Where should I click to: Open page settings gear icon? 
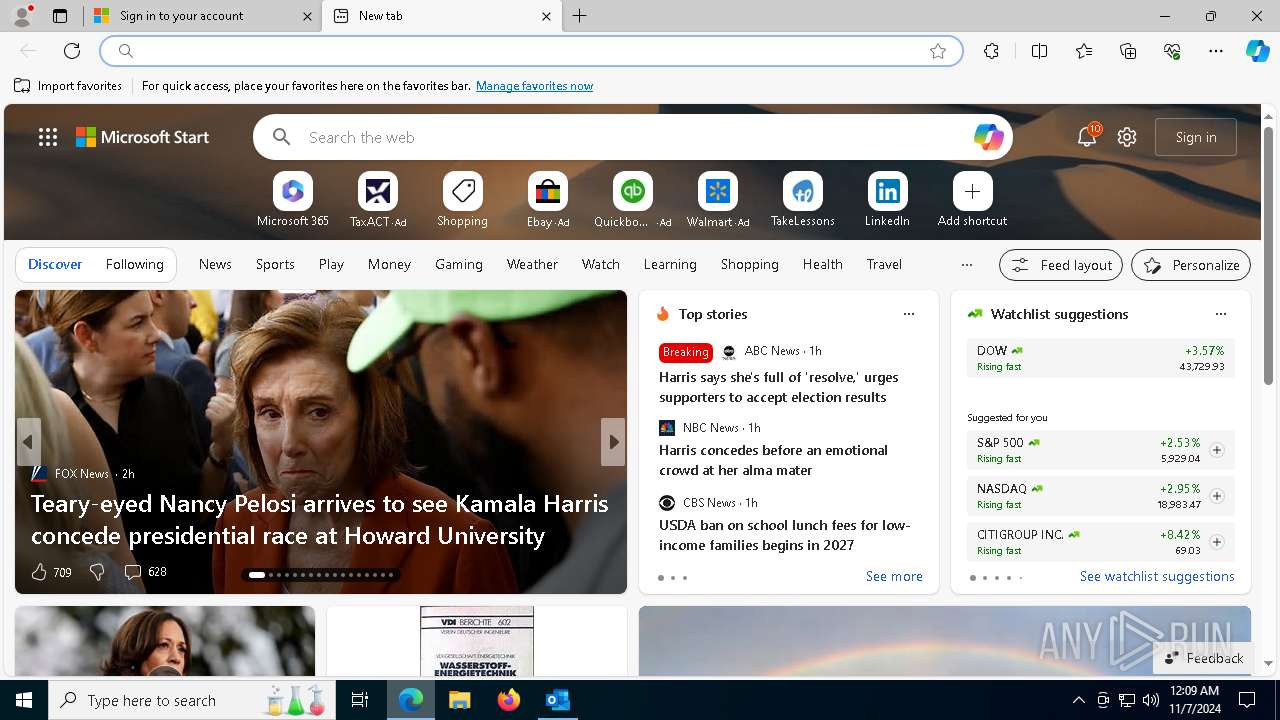tap(1127, 137)
